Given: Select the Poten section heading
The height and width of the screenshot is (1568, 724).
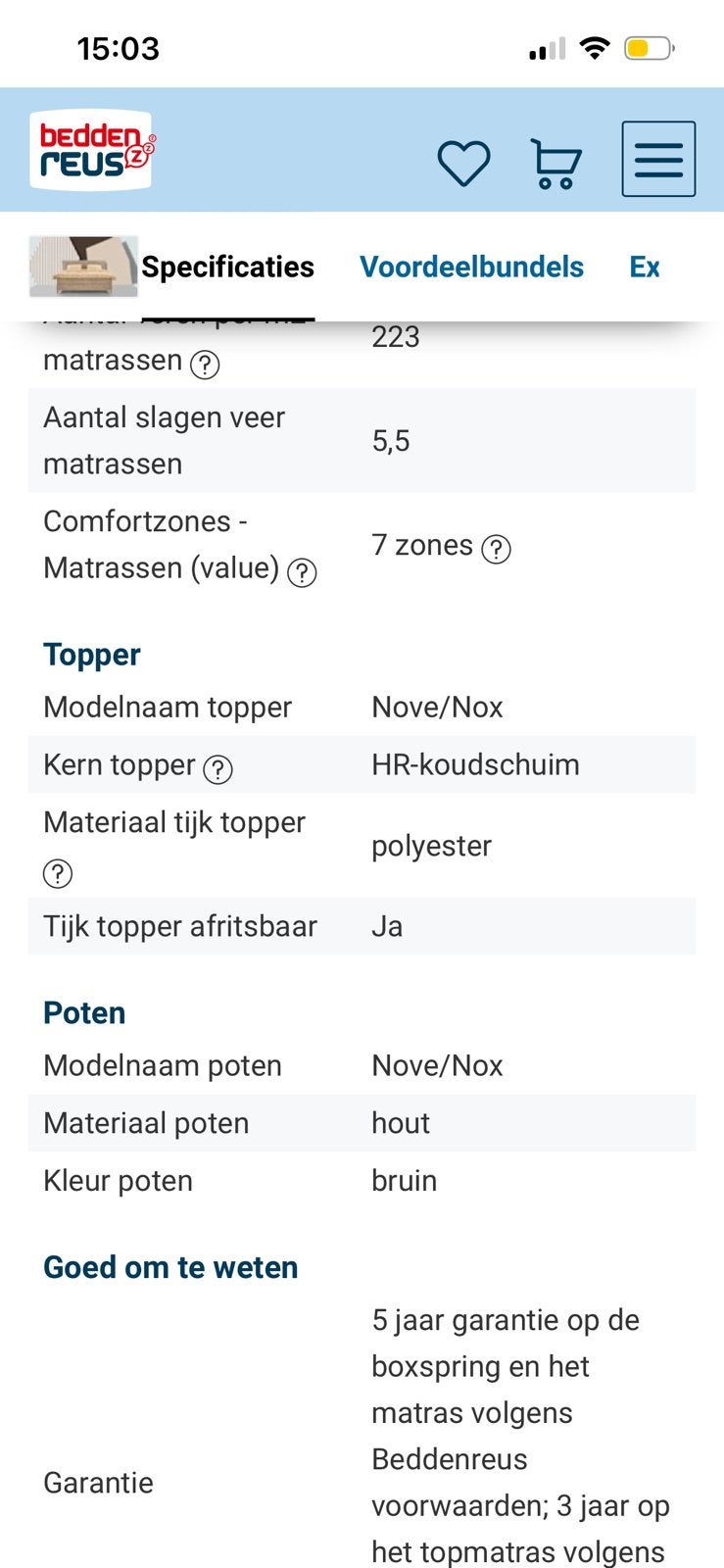Looking at the screenshot, I should 84,1012.
